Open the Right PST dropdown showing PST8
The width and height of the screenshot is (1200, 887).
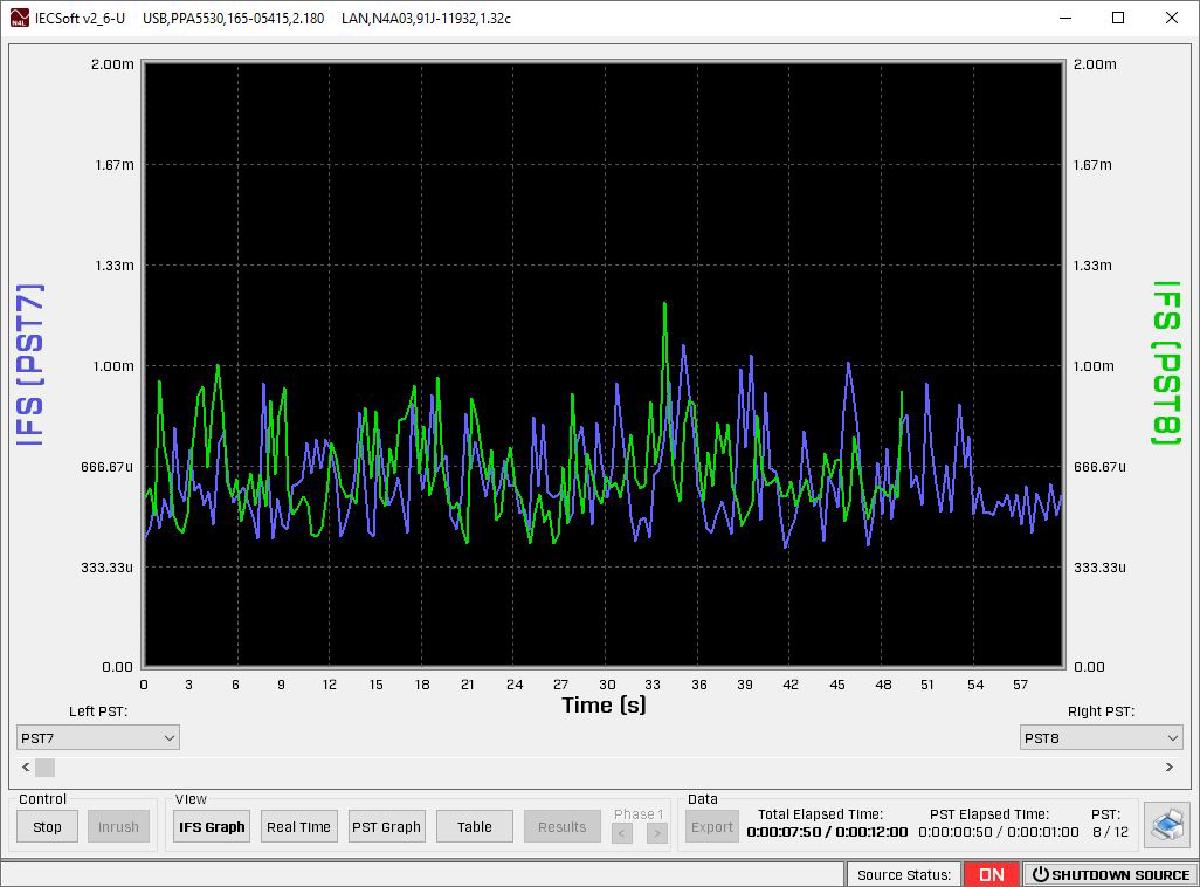click(1100, 737)
